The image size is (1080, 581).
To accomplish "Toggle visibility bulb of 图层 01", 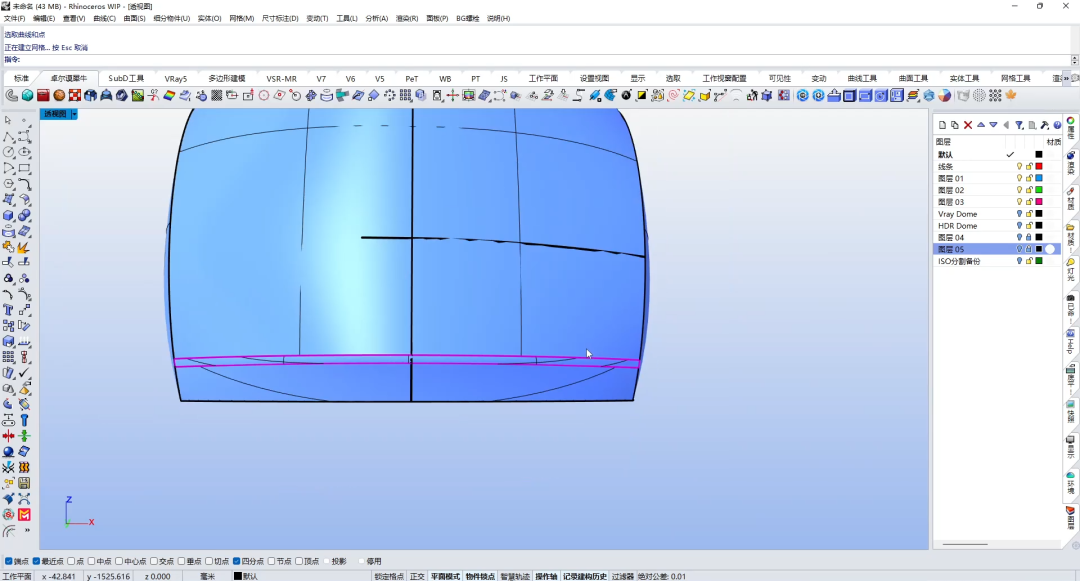I will click(1019, 178).
